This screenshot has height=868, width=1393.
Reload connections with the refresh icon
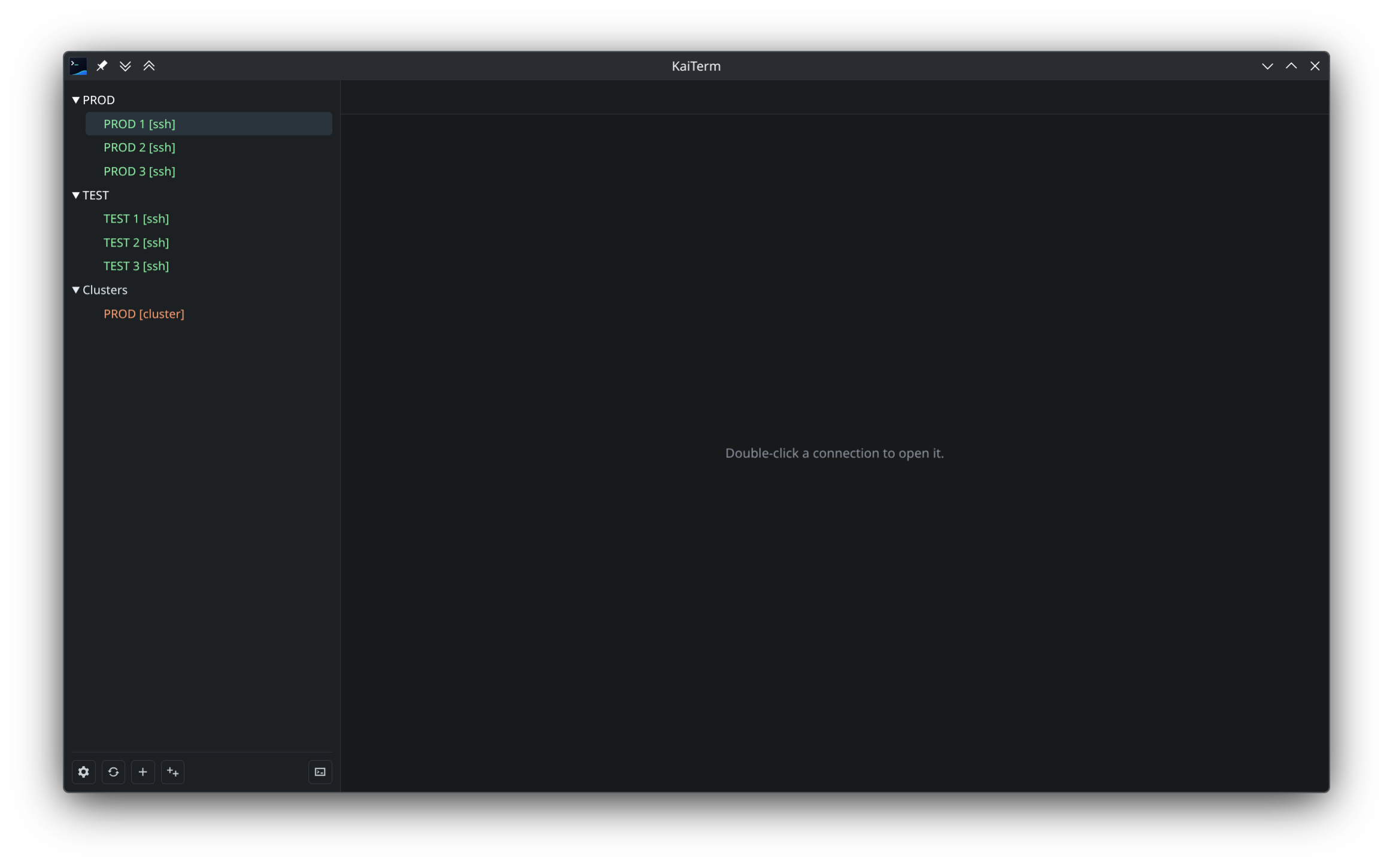pyautogui.click(x=113, y=772)
